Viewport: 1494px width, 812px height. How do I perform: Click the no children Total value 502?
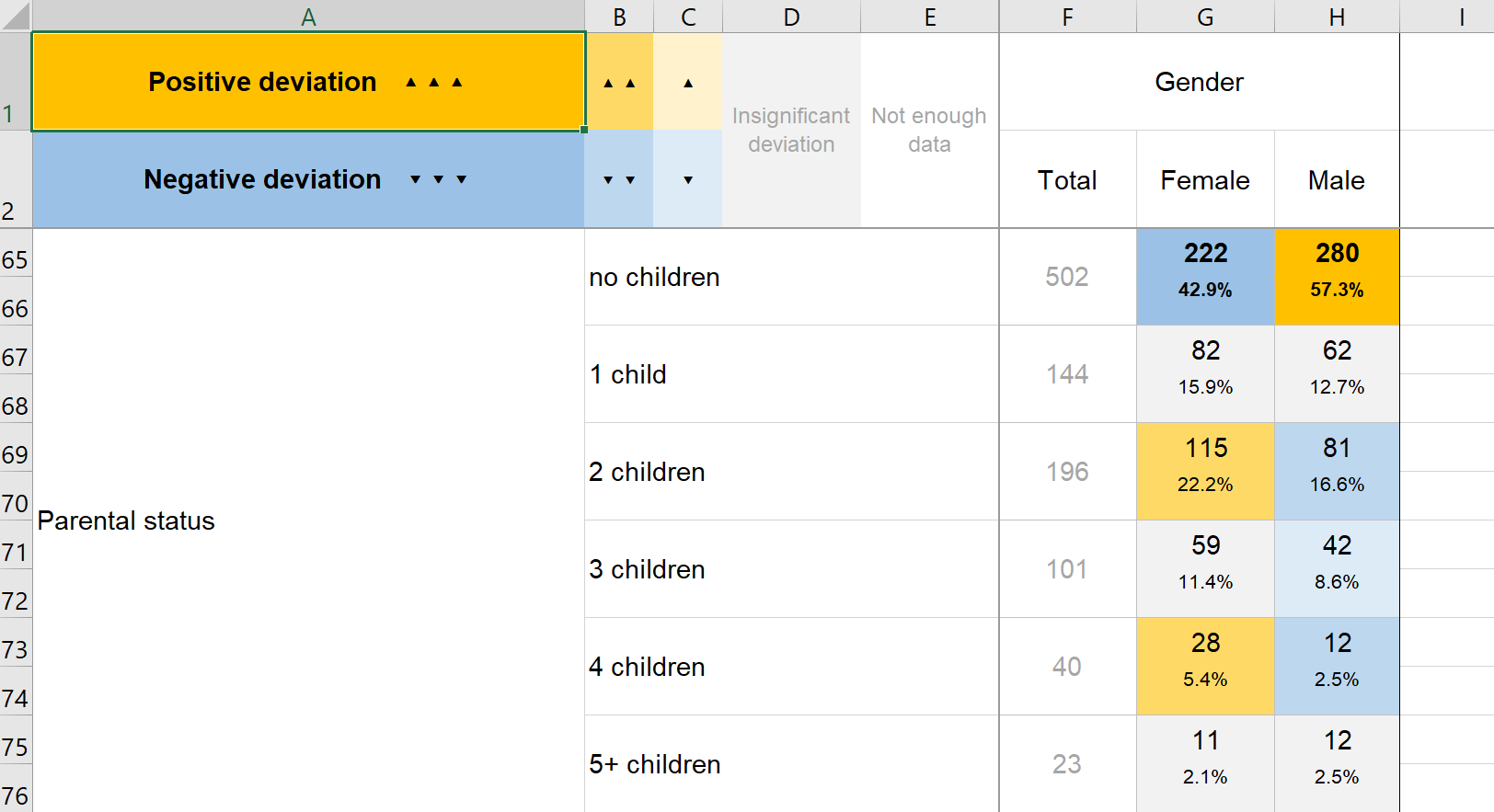1067,277
